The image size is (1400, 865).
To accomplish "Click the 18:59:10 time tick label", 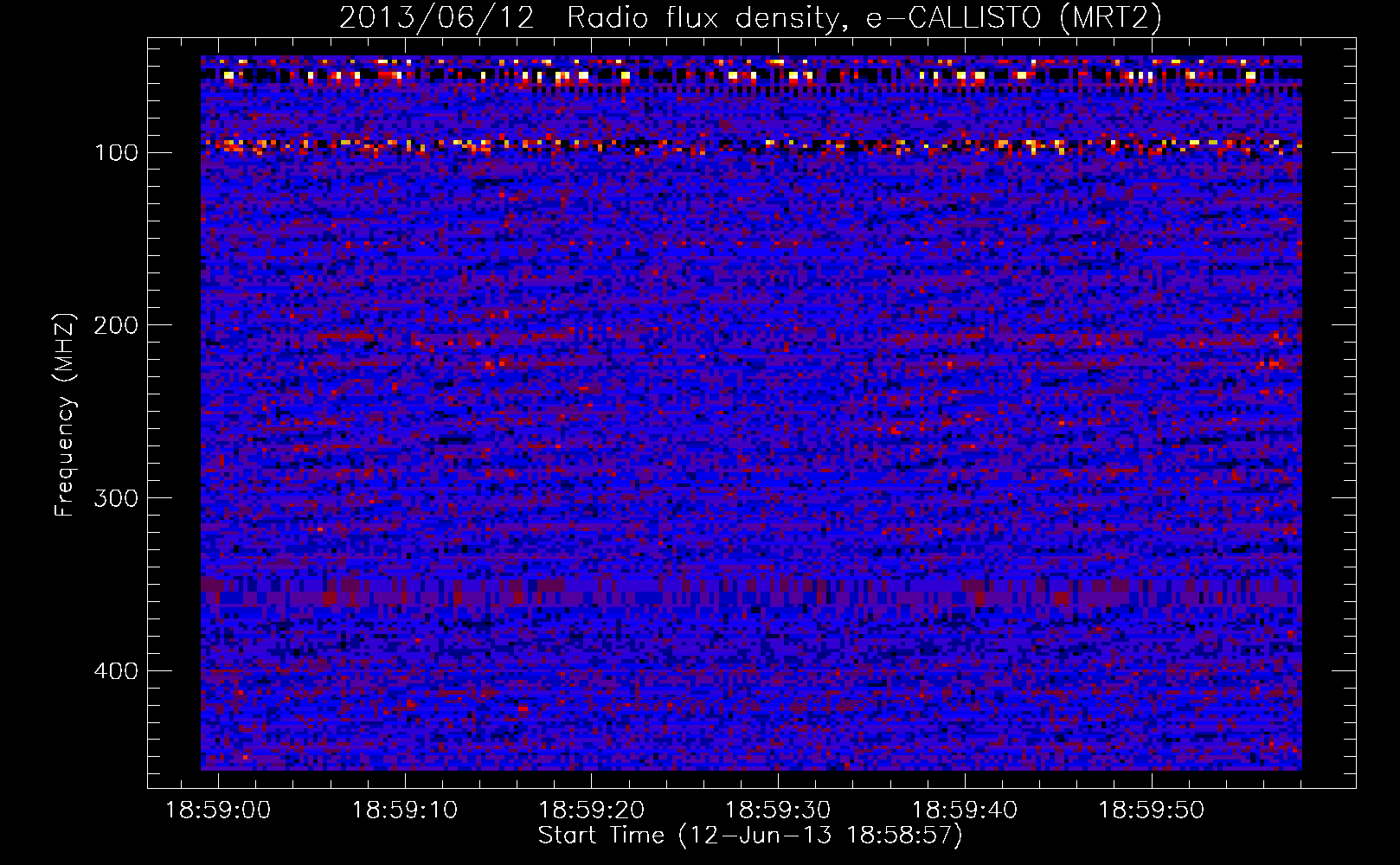I will point(405,811).
